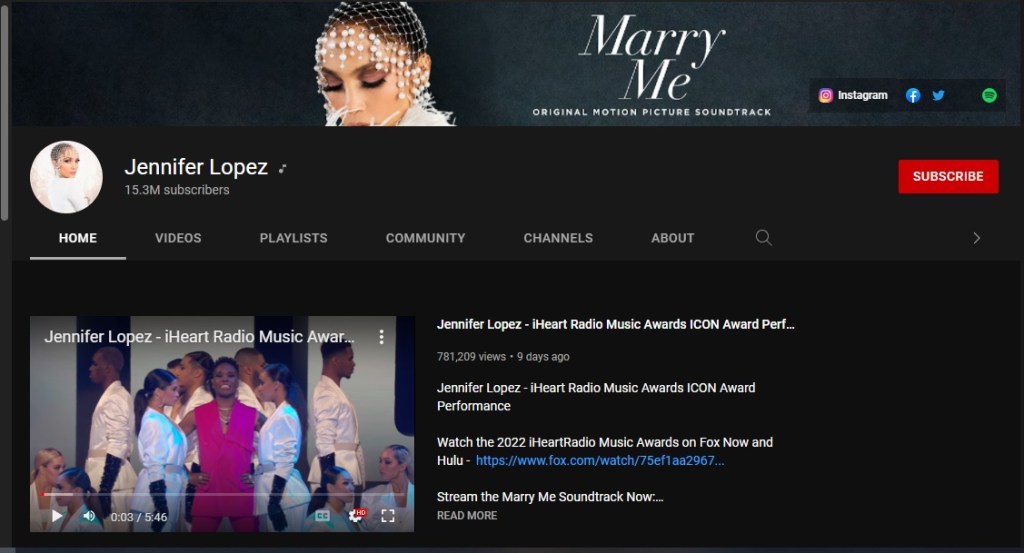Open the fox.com watch link in description
1024x553 pixels.
[600, 461]
